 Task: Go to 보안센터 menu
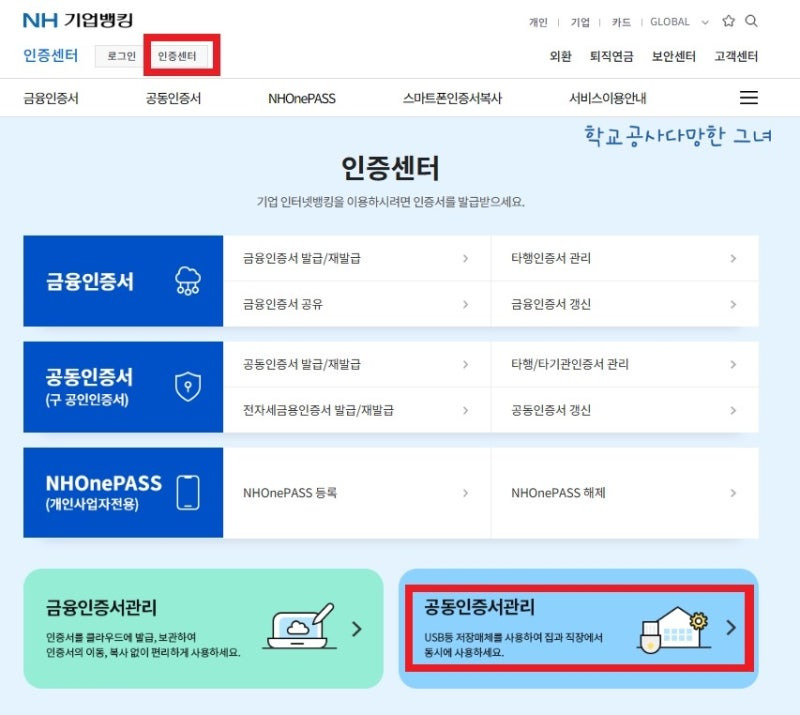[x=673, y=56]
